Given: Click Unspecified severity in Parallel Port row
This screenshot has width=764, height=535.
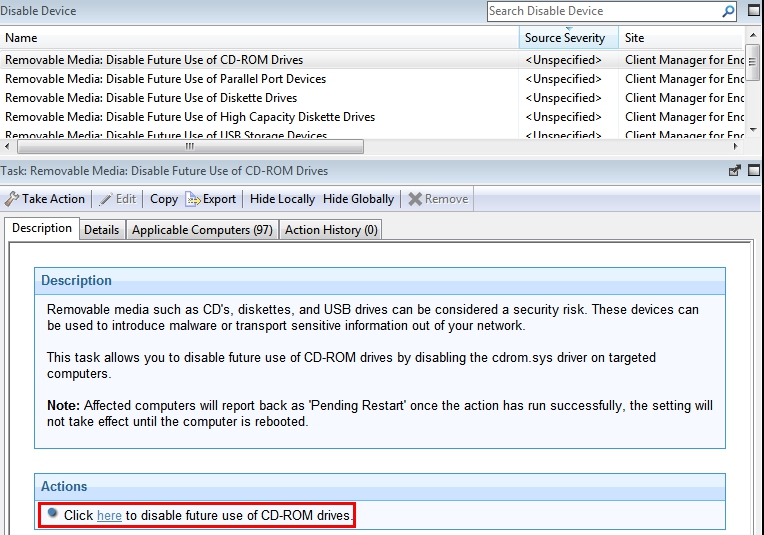Looking at the screenshot, I should tap(563, 78).
